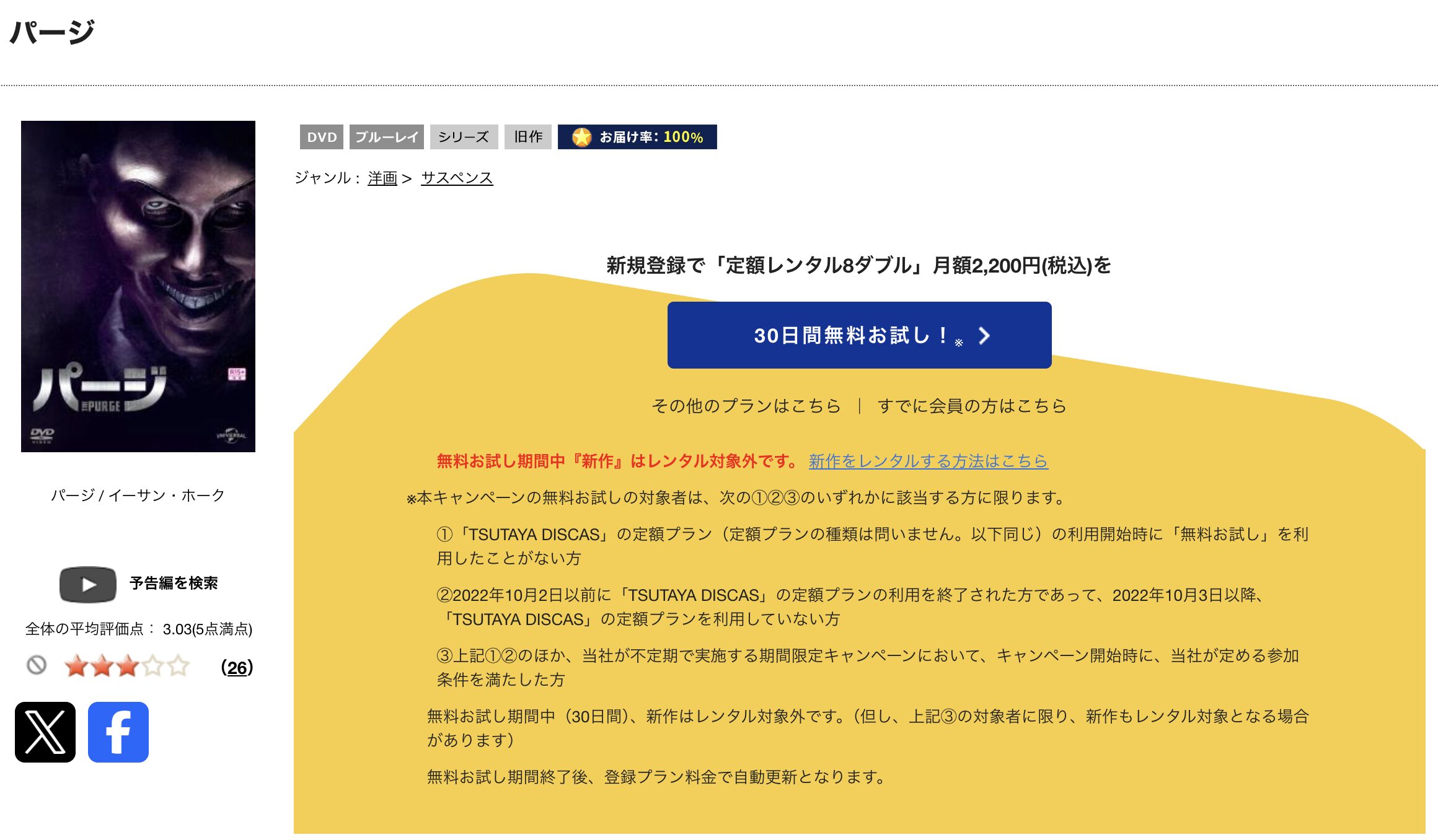Click caption パージ / イーサン・ホーク

click(138, 496)
